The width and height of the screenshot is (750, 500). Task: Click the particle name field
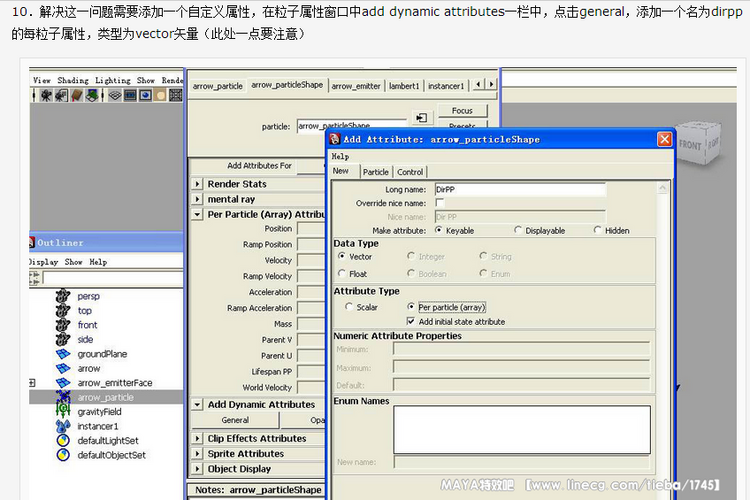click(352, 126)
